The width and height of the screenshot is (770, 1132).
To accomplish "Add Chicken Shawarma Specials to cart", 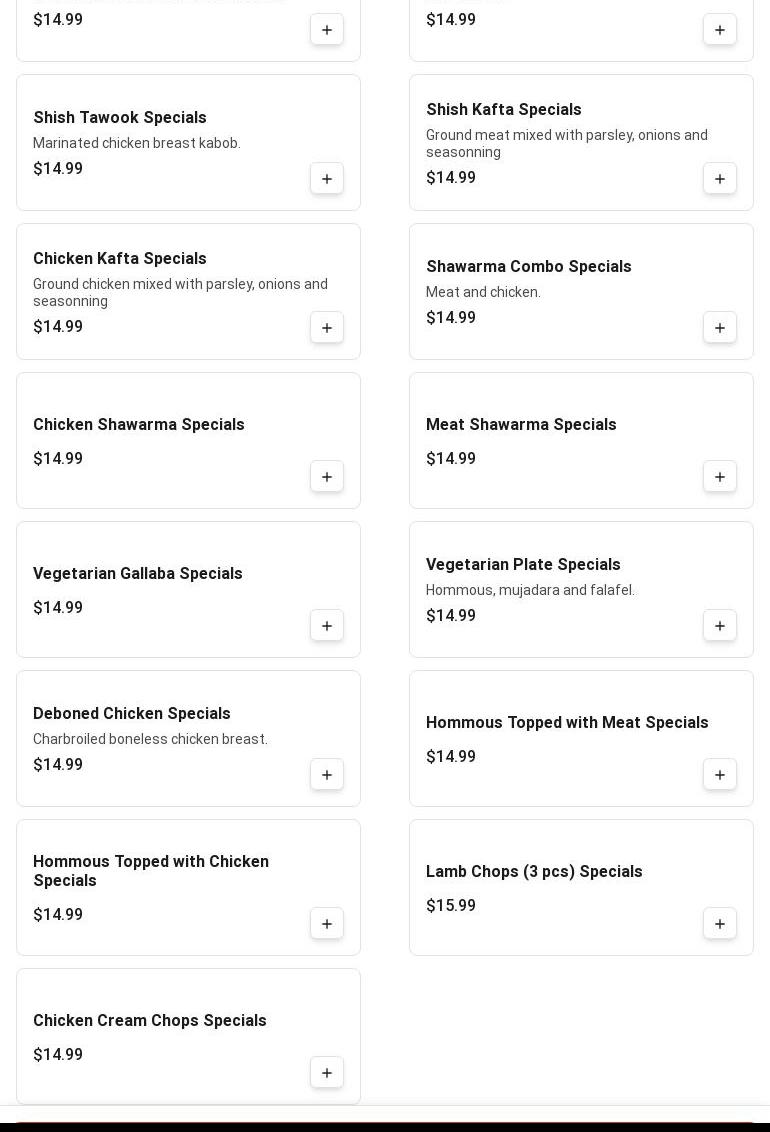I will [327, 477].
